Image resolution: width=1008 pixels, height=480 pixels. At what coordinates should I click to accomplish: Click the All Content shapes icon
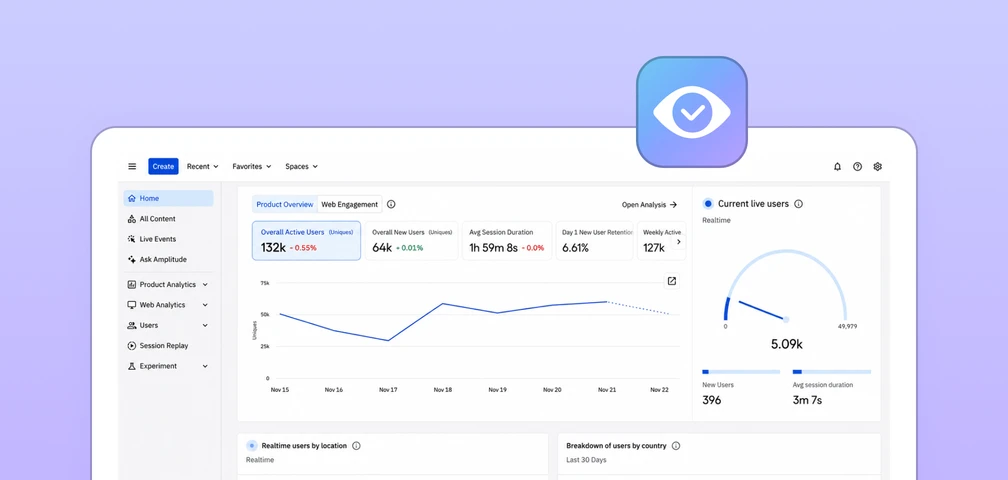(132, 219)
